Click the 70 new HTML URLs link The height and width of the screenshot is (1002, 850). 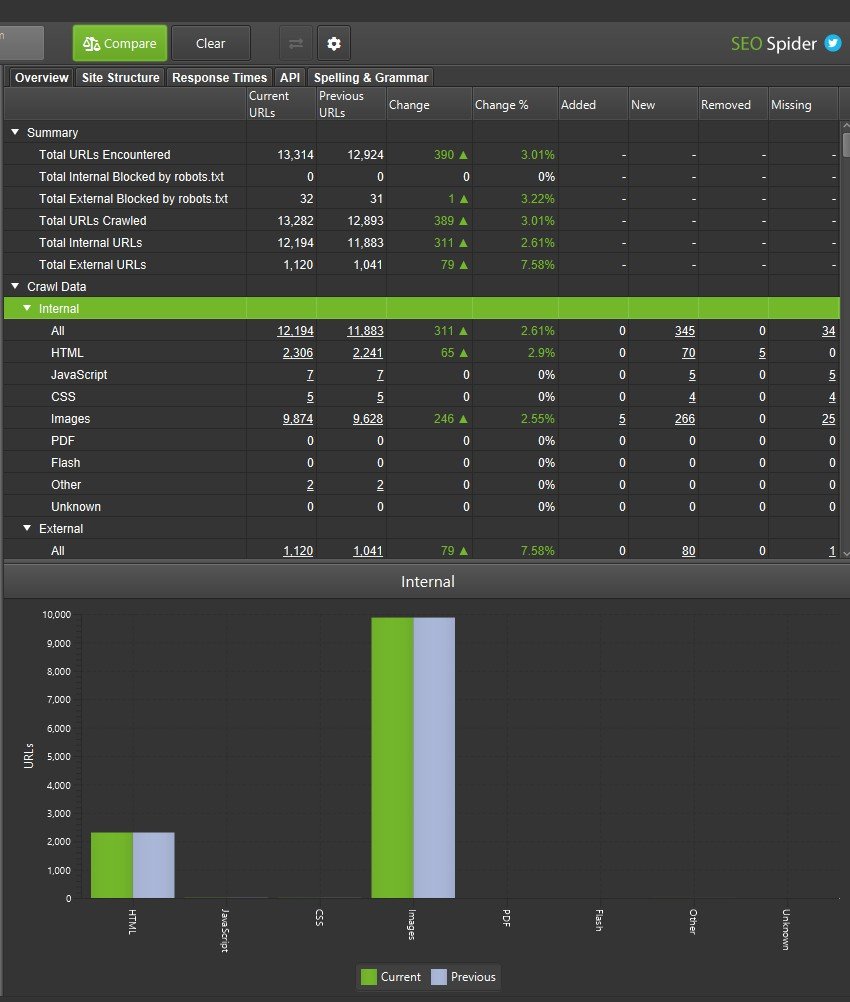click(687, 353)
